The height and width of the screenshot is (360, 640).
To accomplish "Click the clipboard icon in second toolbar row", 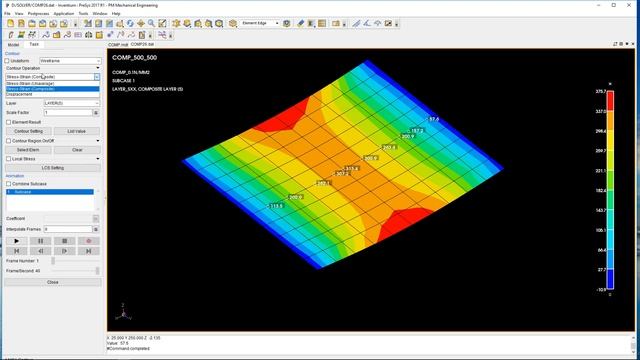I will [142, 35].
